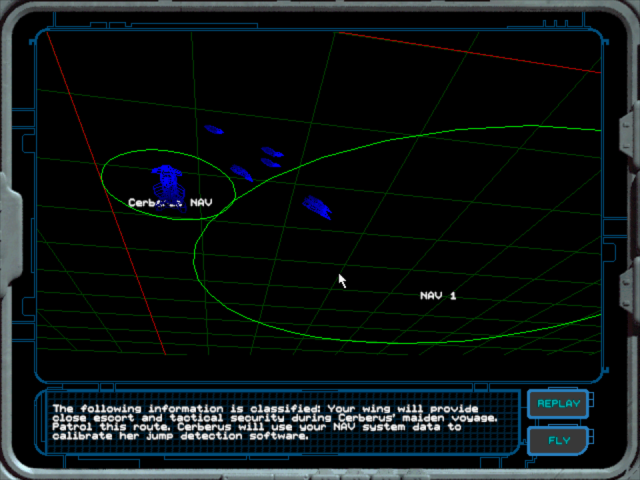Click the large blue ship nearest NAV 1

tap(317, 207)
